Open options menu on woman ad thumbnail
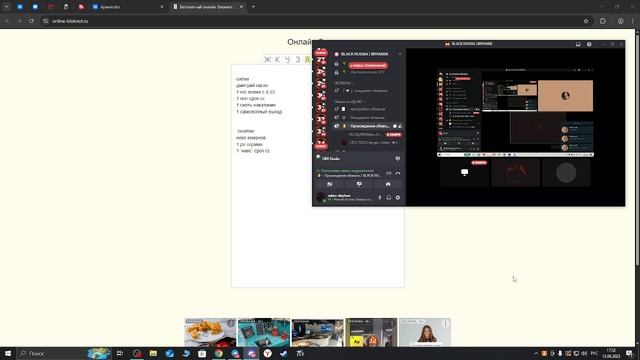This screenshot has height=360, width=640. tap(446, 324)
